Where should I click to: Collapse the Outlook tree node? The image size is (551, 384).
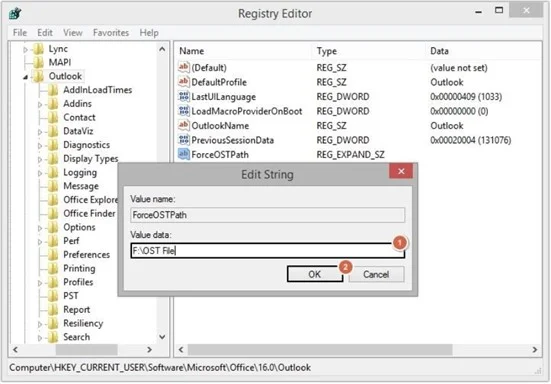25,77
